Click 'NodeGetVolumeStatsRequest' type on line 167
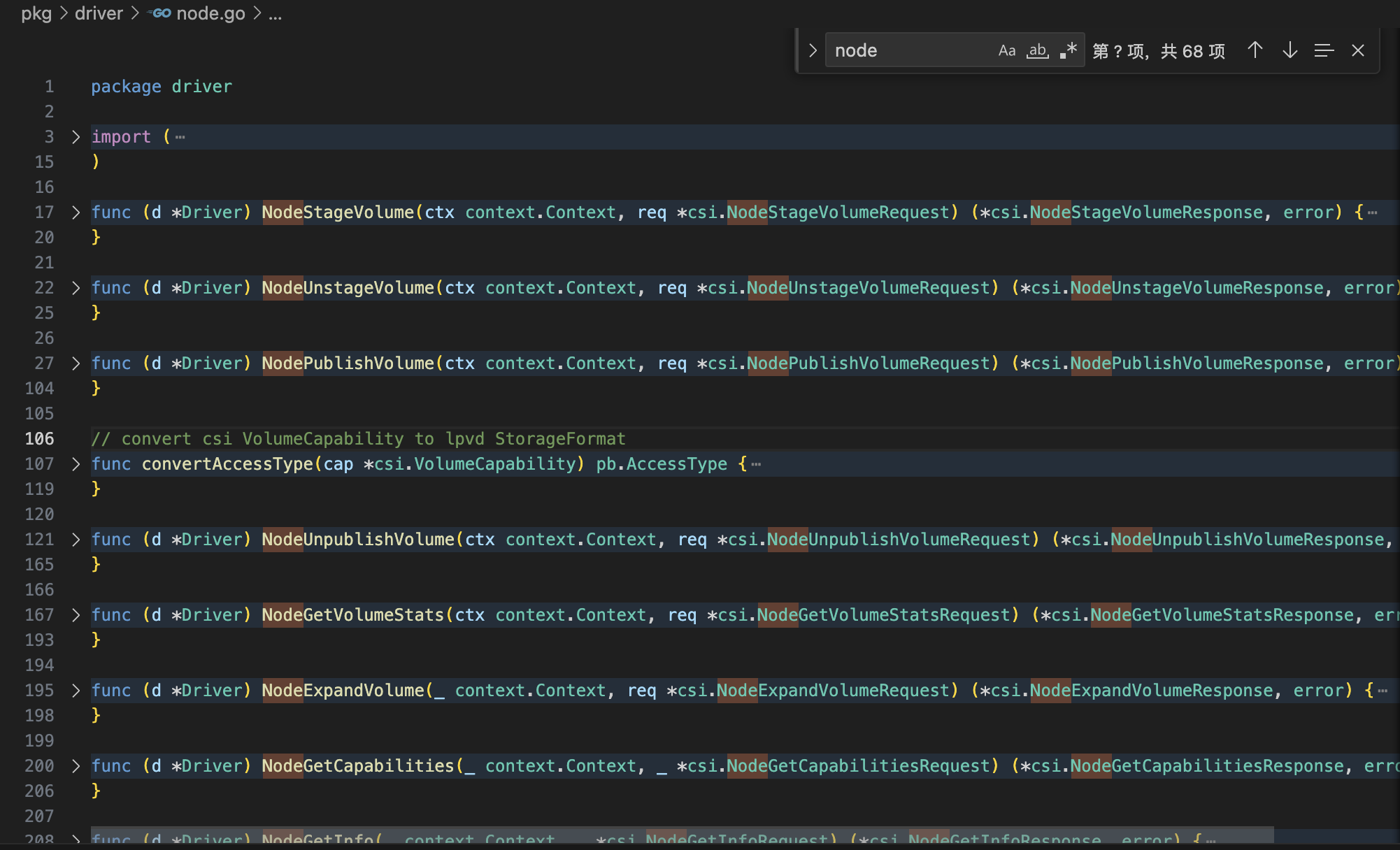The image size is (1400, 850). click(884, 615)
